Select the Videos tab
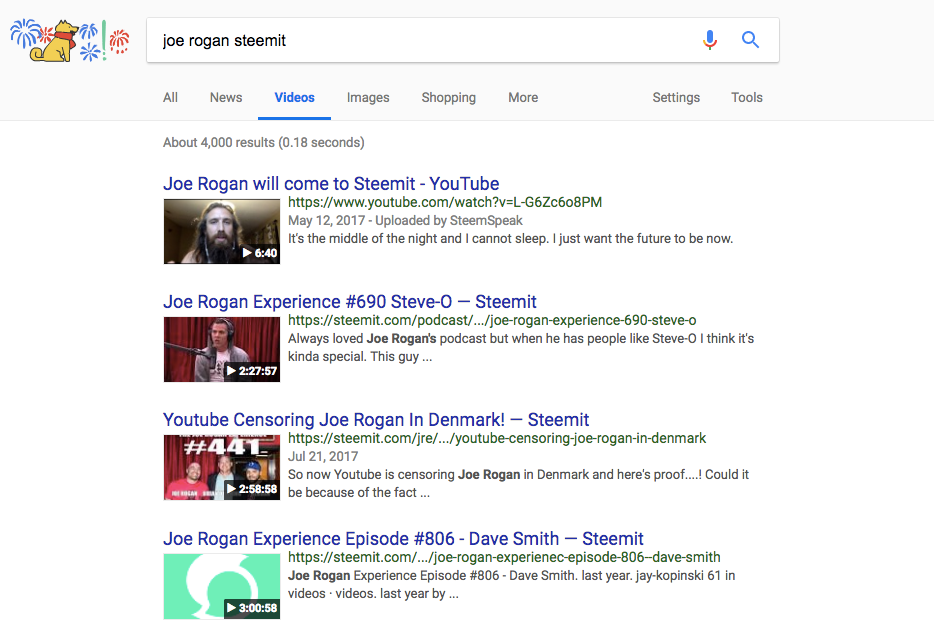 [x=294, y=98]
